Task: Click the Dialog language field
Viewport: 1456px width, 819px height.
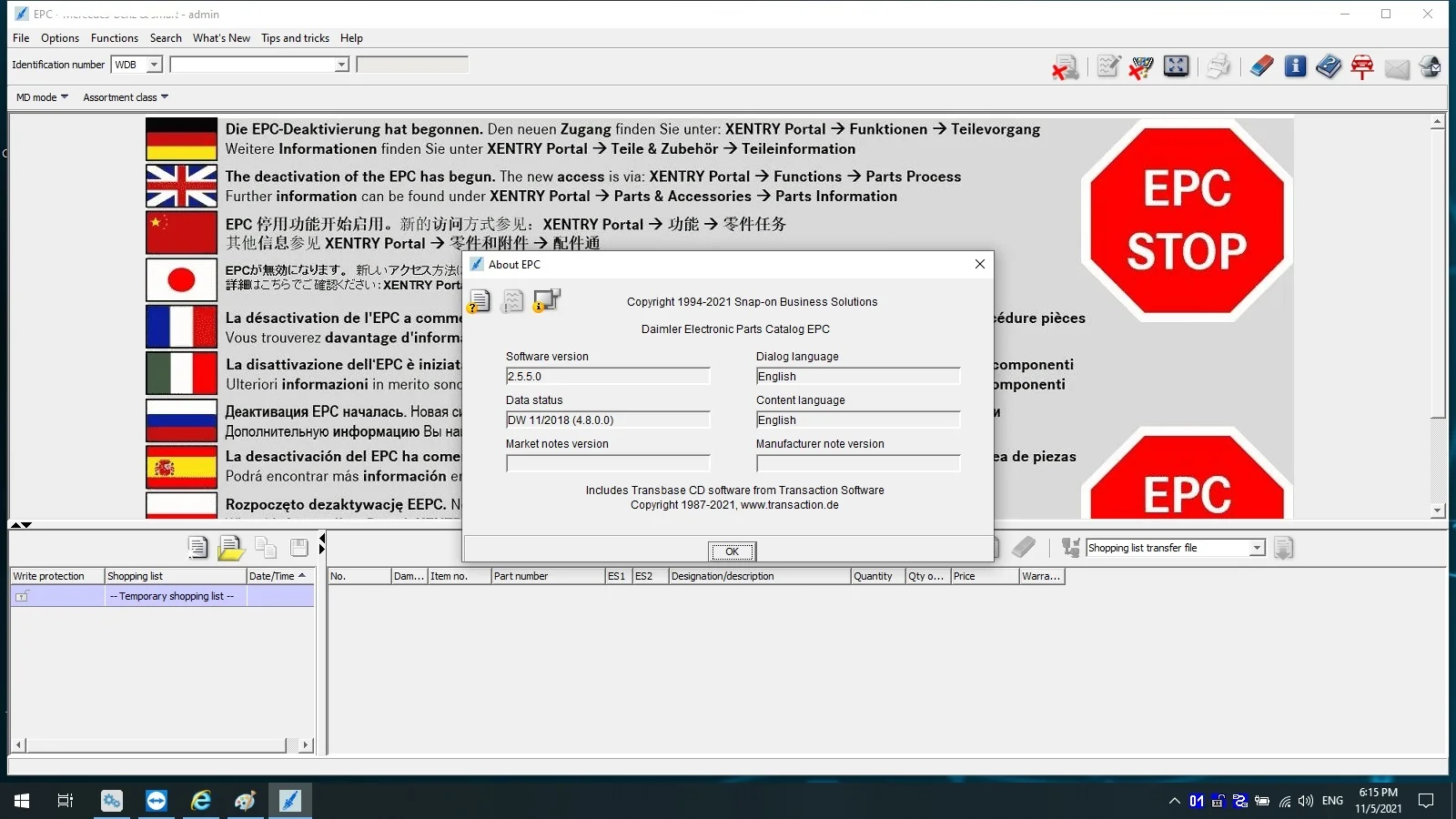Action: coord(858,376)
